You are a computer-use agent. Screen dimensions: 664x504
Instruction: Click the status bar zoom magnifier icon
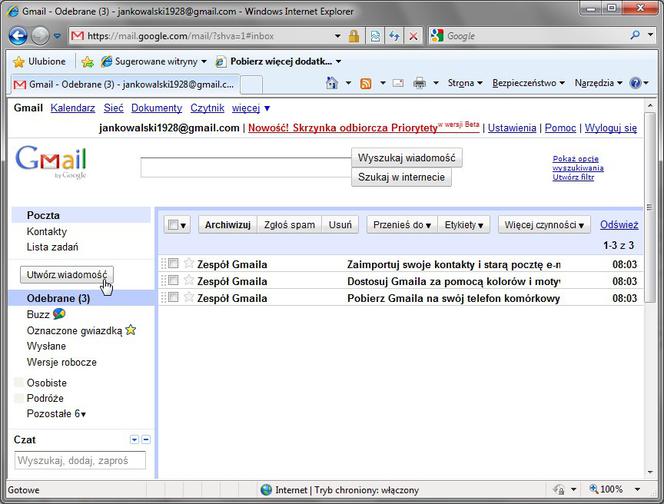pos(594,489)
